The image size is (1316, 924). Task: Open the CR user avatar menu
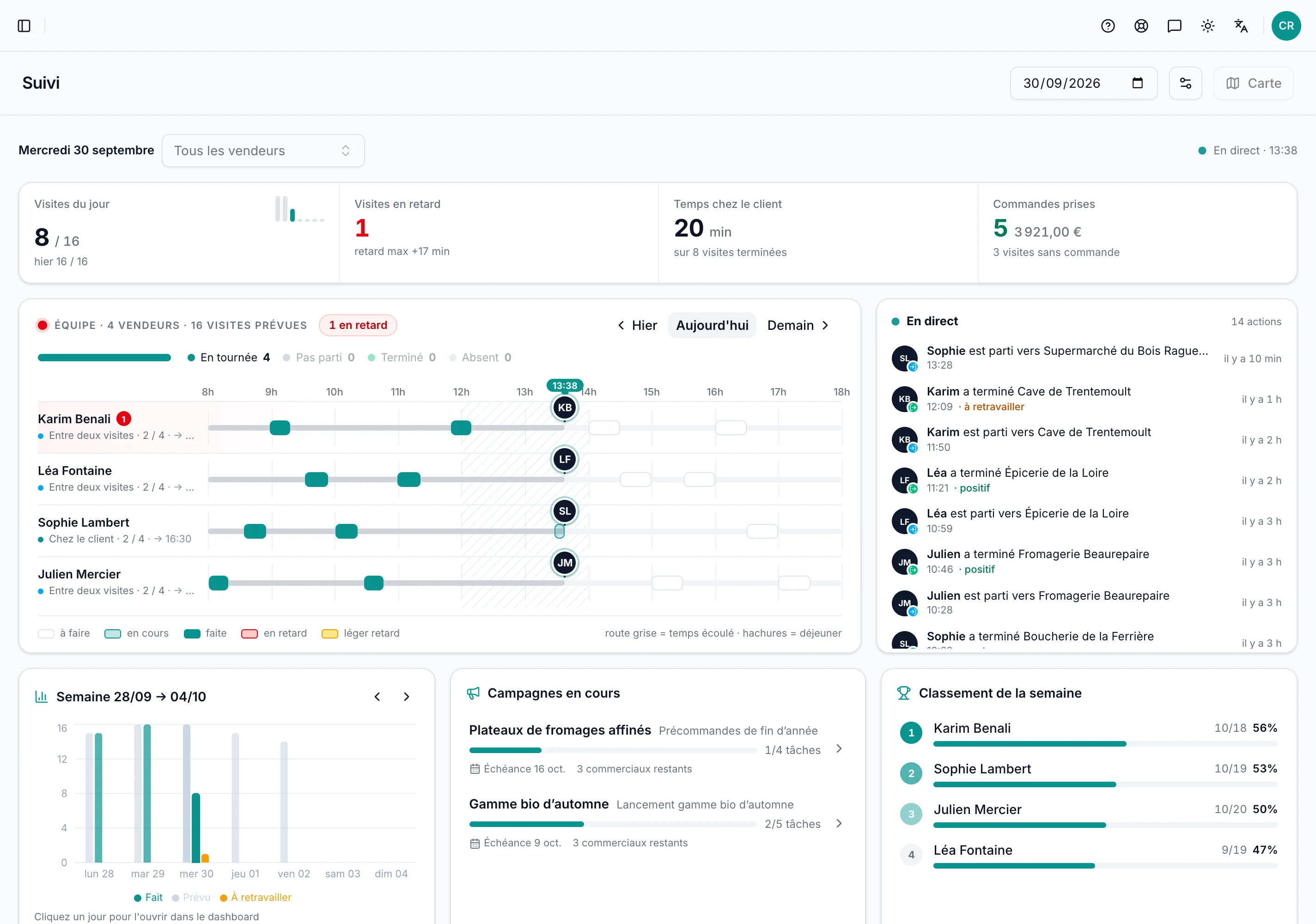[1286, 26]
